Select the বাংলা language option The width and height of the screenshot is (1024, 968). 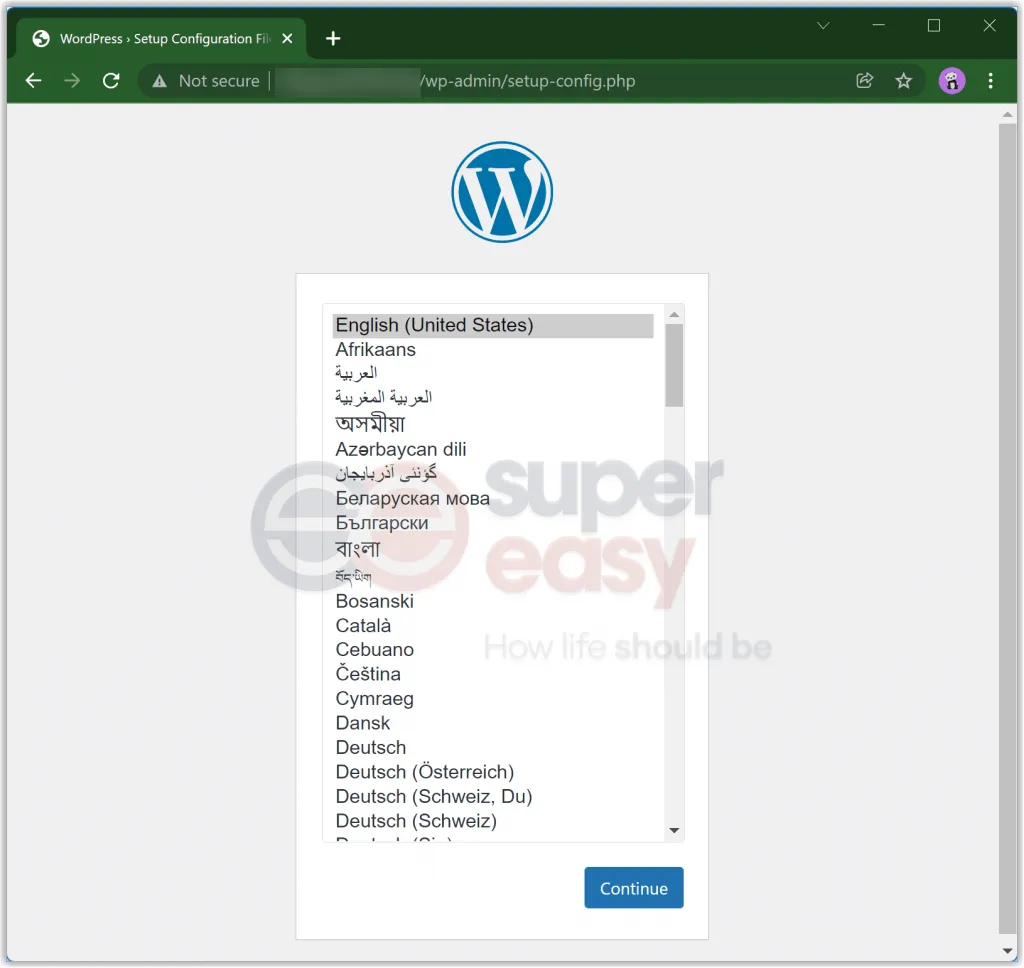(x=493, y=549)
